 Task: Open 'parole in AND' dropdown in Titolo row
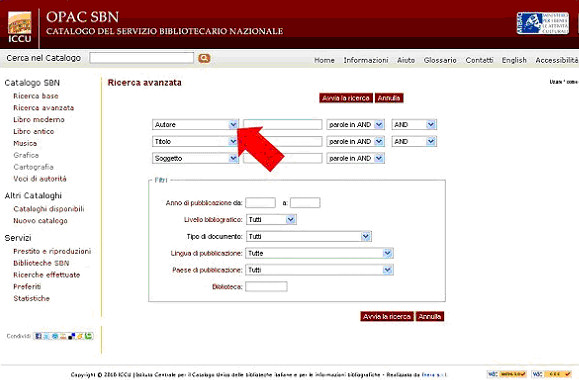(355, 141)
